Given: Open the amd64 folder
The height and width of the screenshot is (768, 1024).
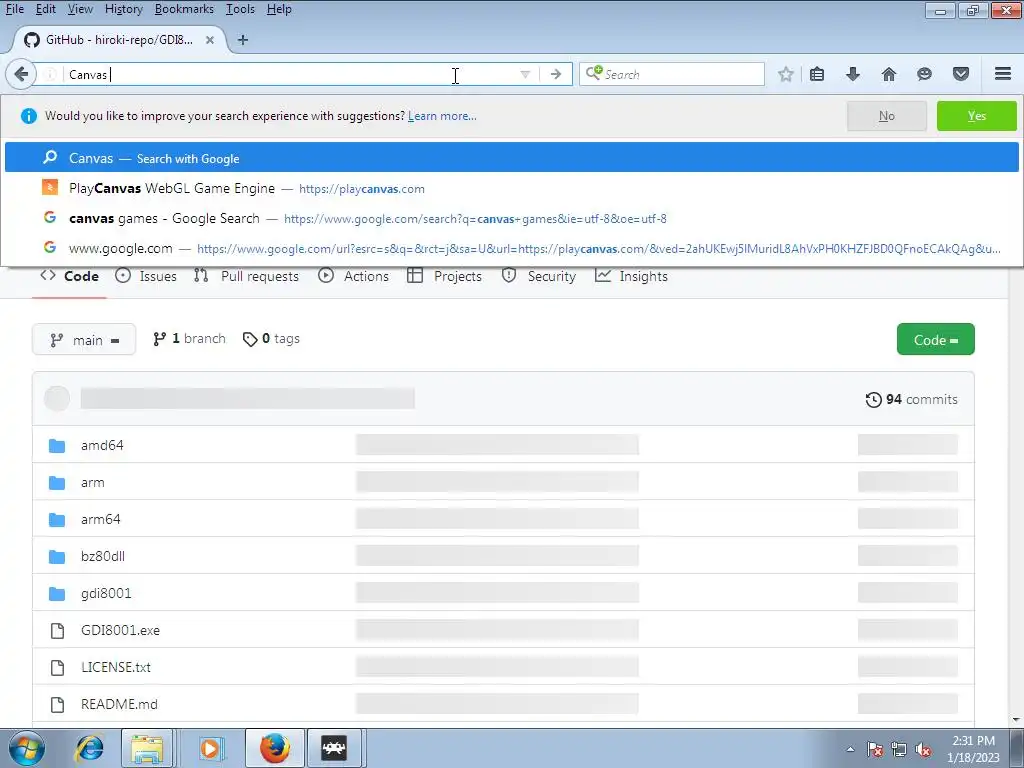Looking at the screenshot, I should pyautogui.click(x=102, y=445).
